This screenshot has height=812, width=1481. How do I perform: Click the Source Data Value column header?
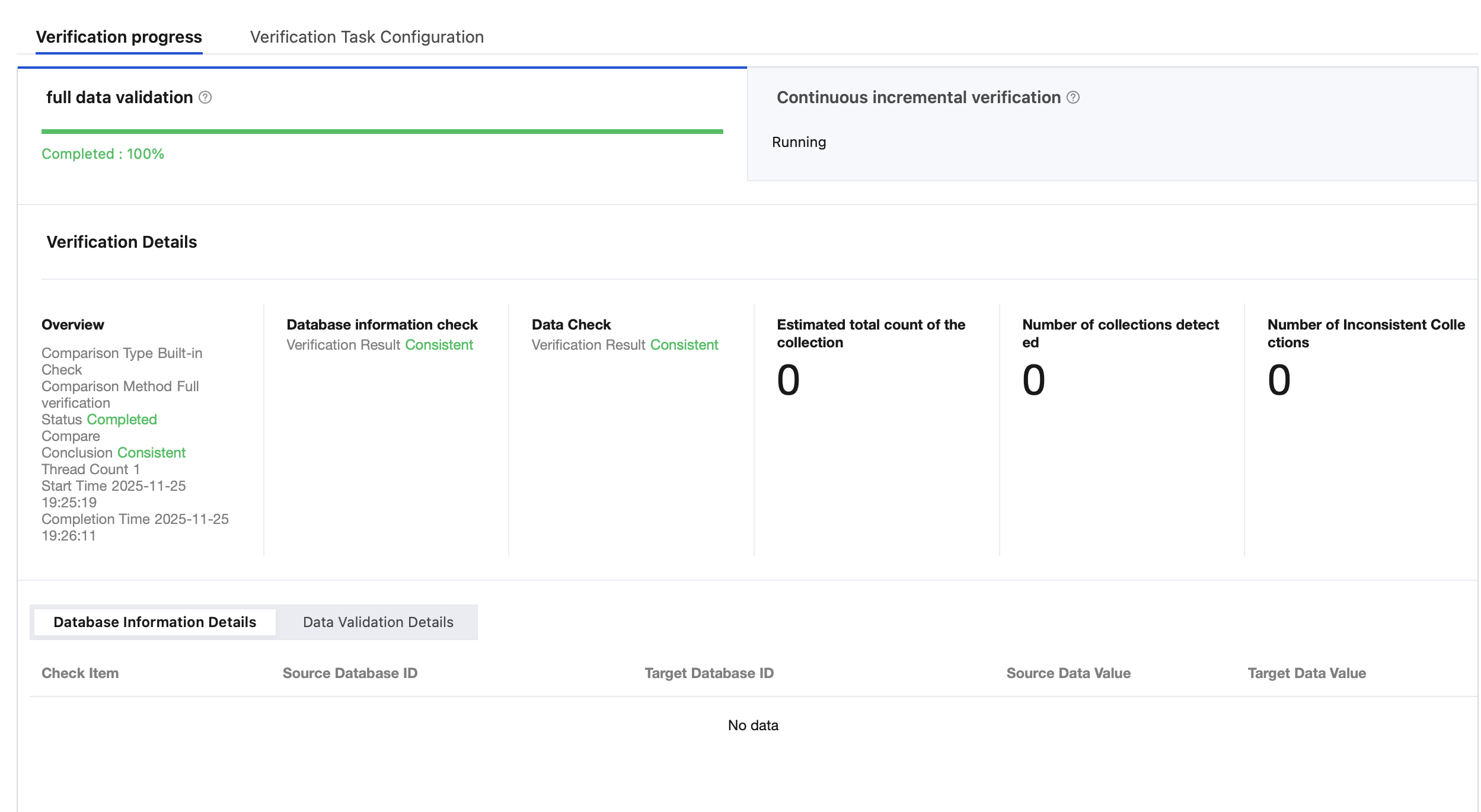pyautogui.click(x=1068, y=673)
